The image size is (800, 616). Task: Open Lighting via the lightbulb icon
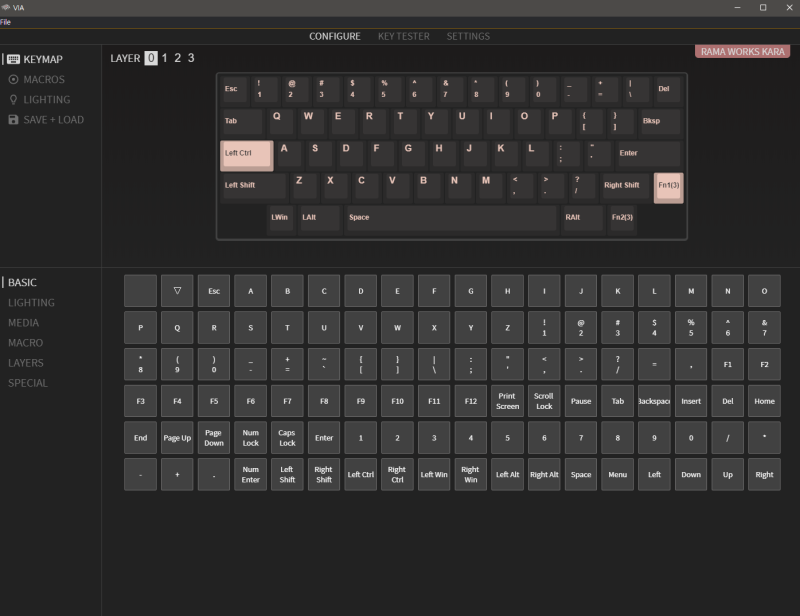12,99
